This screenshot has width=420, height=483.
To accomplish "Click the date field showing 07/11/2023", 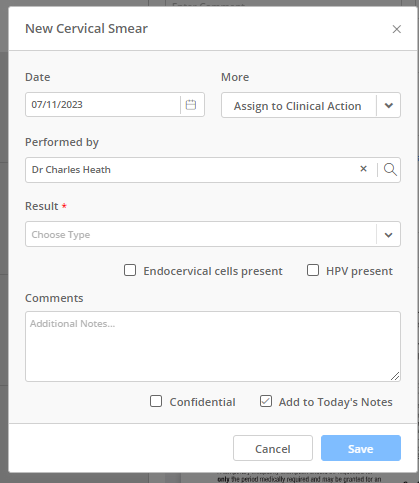I will (103, 105).
